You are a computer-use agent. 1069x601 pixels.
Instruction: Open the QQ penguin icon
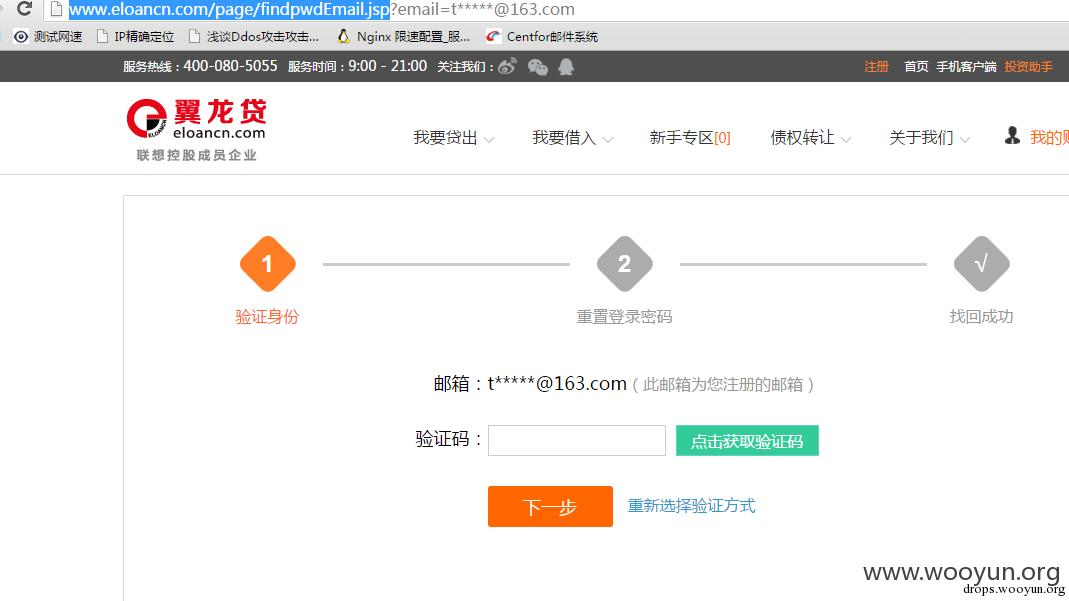tap(567, 67)
